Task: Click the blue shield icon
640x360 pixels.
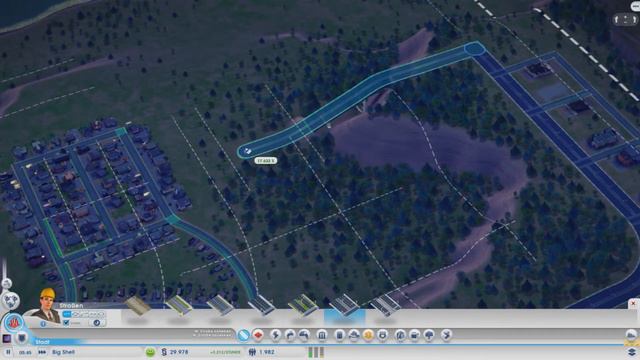Action: pos(22,338)
